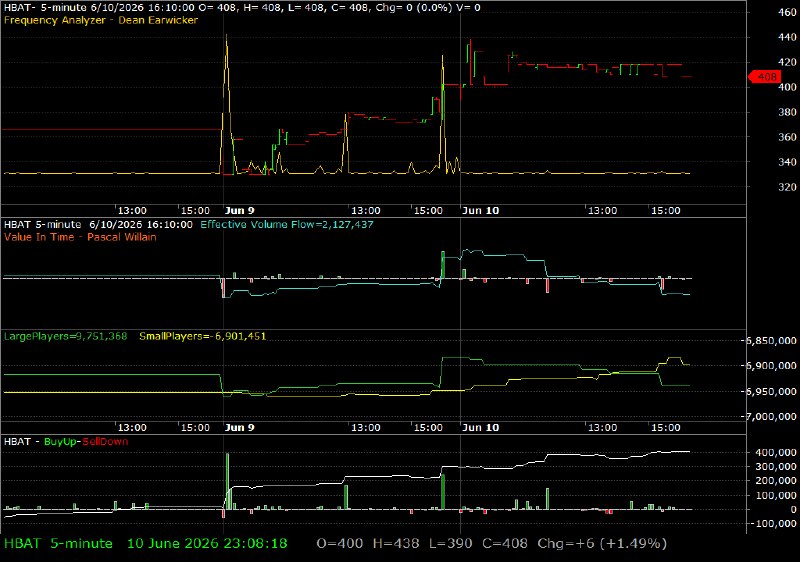Click the 420 price axis label
The image size is (800, 562).
pos(787,62)
